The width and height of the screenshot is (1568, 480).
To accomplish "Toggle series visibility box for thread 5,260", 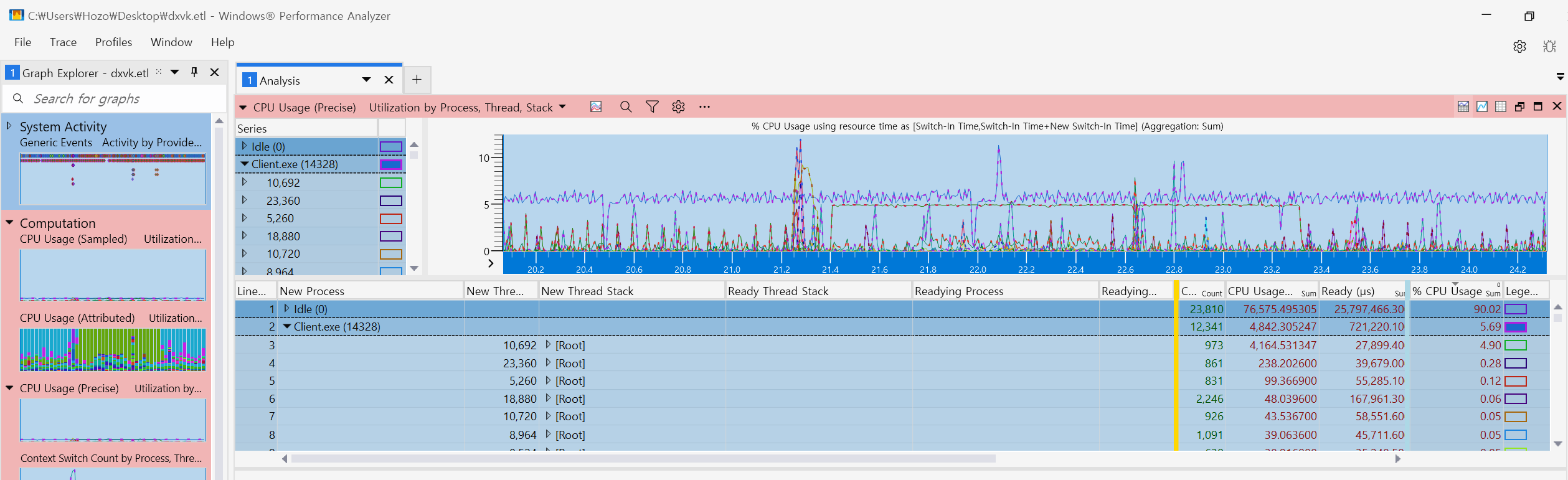I will [390, 219].
